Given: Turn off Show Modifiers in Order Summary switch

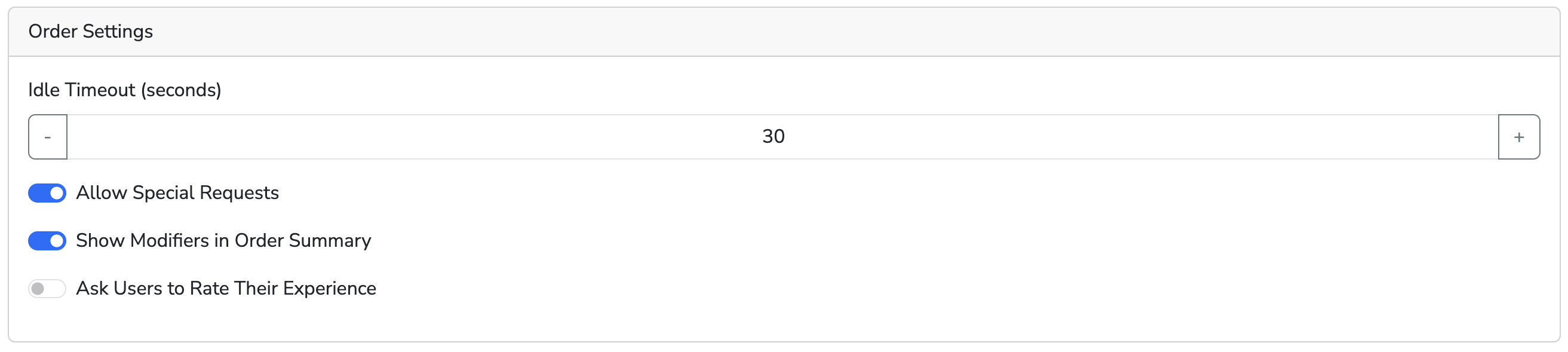Looking at the screenshot, I should pos(47,241).
